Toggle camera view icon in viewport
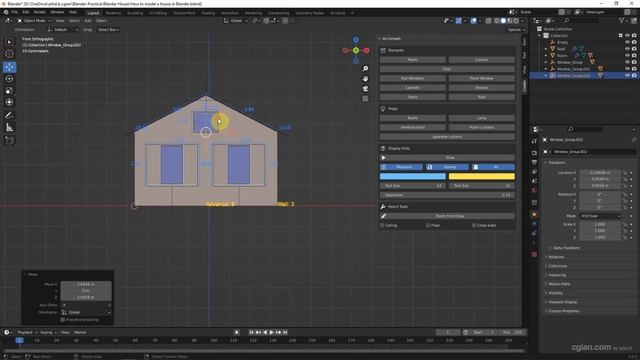This screenshot has height=360, width=640. coord(365,89)
